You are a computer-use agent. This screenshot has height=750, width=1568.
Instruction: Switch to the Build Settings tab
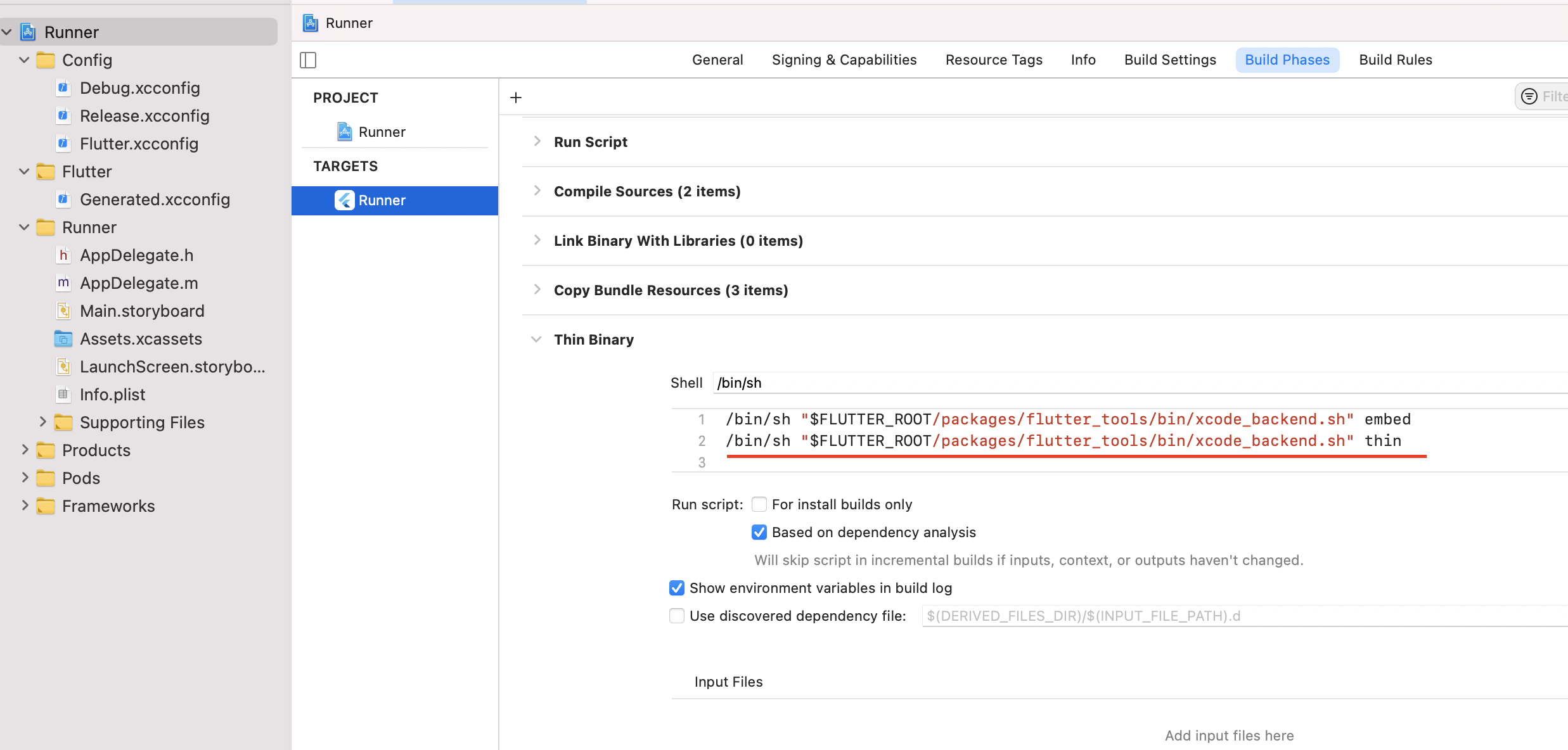pos(1170,60)
